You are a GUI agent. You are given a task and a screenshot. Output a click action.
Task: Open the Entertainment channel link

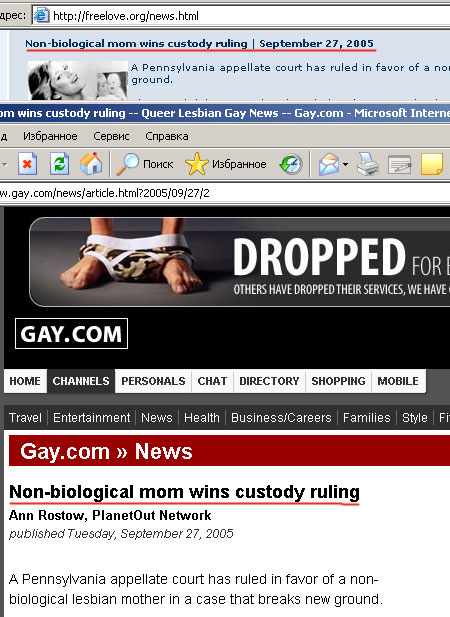click(92, 417)
